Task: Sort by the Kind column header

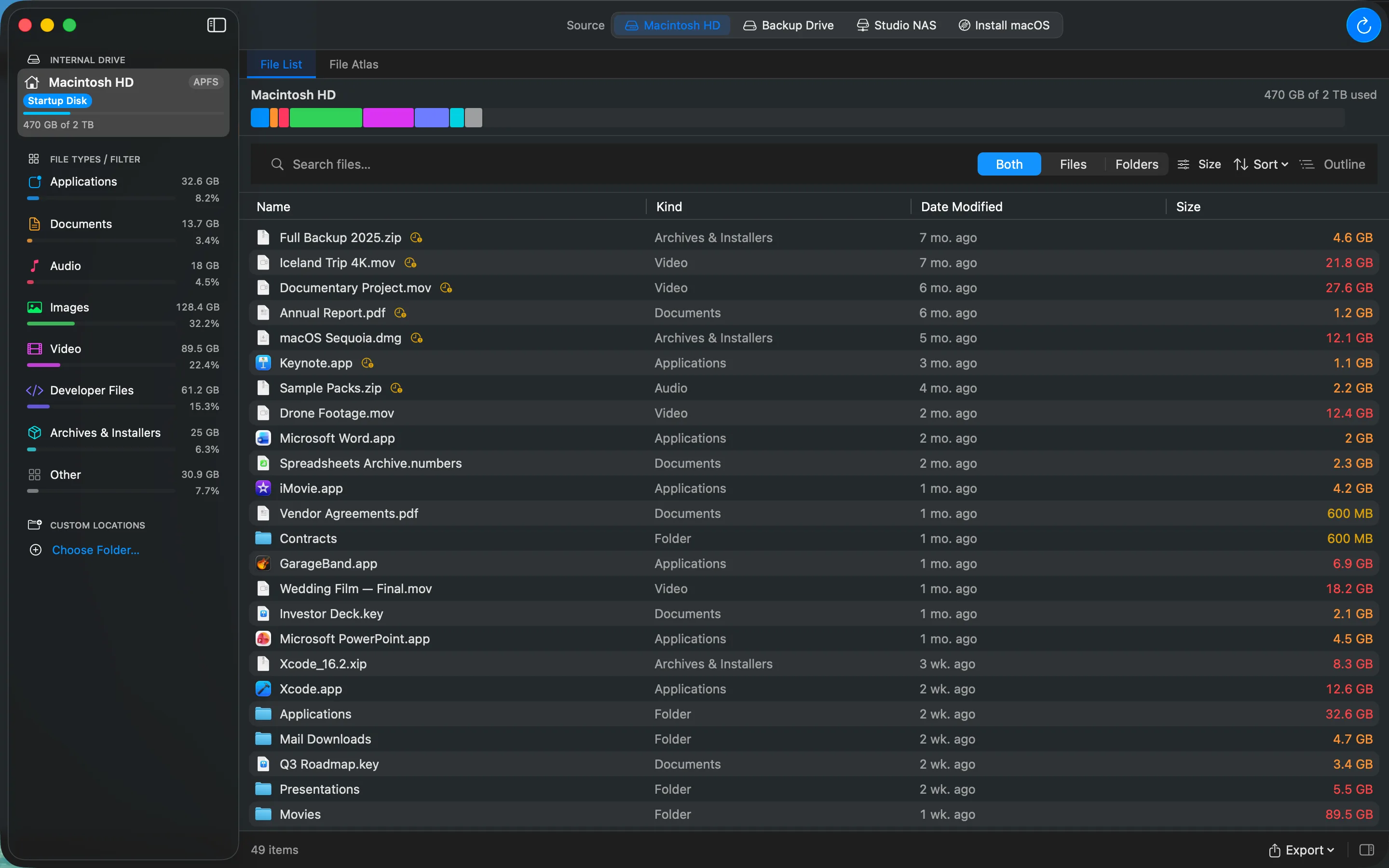Action: tap(668, 207)
